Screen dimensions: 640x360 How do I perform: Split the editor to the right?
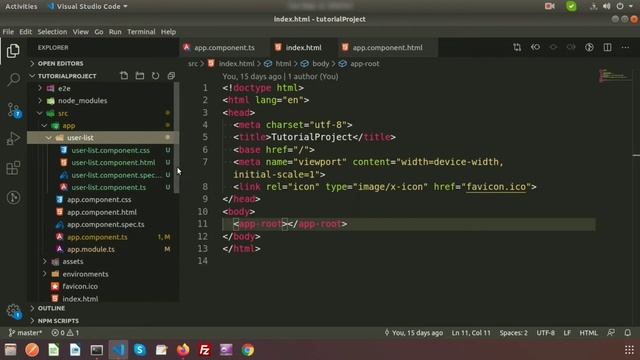[x=607, y=47]
